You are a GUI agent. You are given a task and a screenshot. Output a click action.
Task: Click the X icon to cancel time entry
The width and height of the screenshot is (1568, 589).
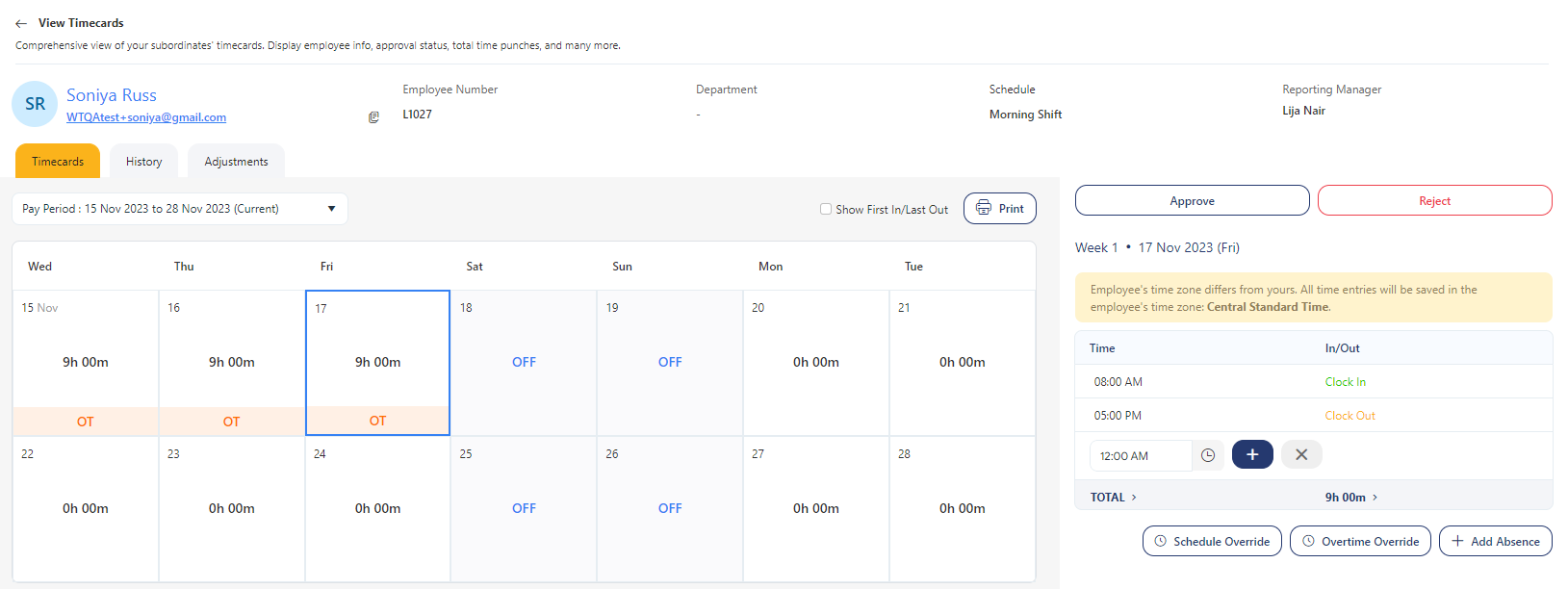click(1300, 454)
